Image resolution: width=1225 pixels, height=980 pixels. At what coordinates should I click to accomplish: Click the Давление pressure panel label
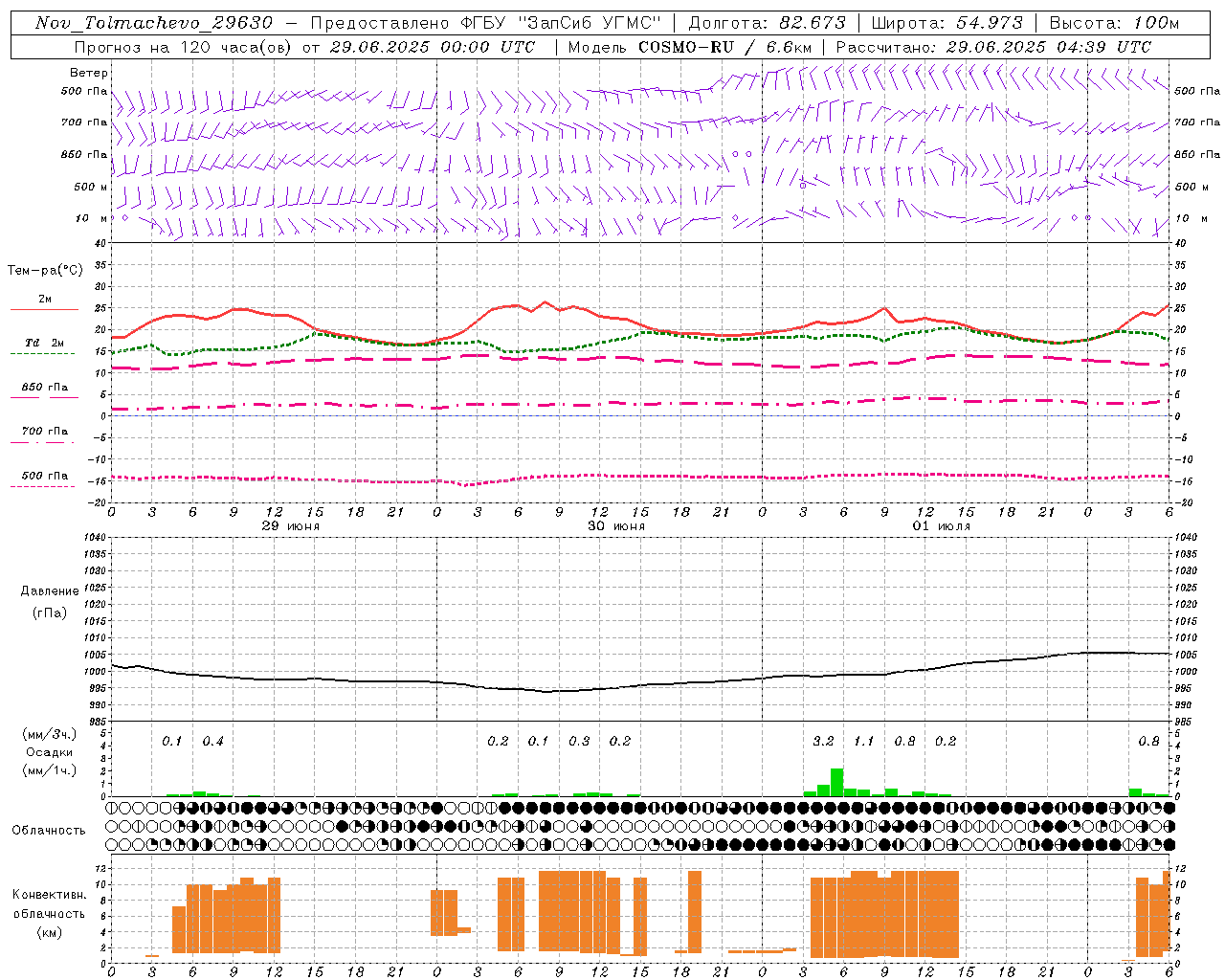point(50,591)
